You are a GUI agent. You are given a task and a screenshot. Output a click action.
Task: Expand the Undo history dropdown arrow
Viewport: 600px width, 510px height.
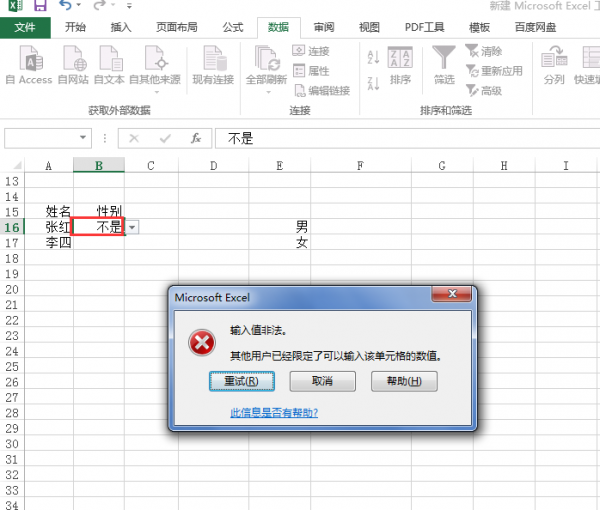pos(79,5)
